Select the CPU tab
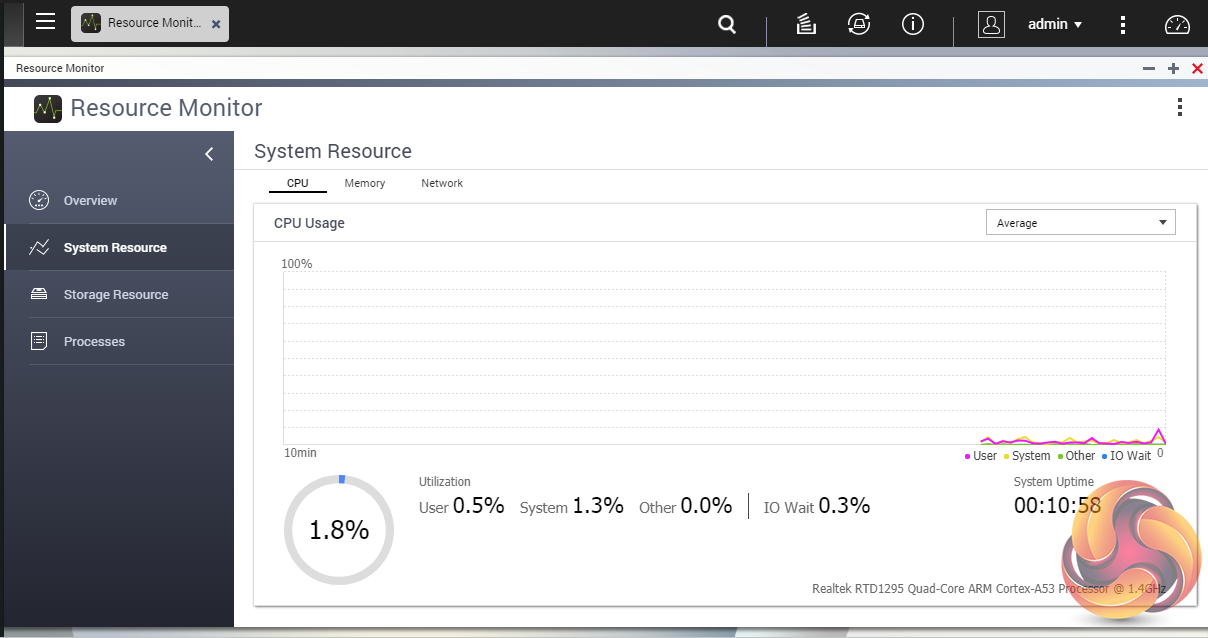The width and height of the screenshot is (1208, 638). point(298,183)
